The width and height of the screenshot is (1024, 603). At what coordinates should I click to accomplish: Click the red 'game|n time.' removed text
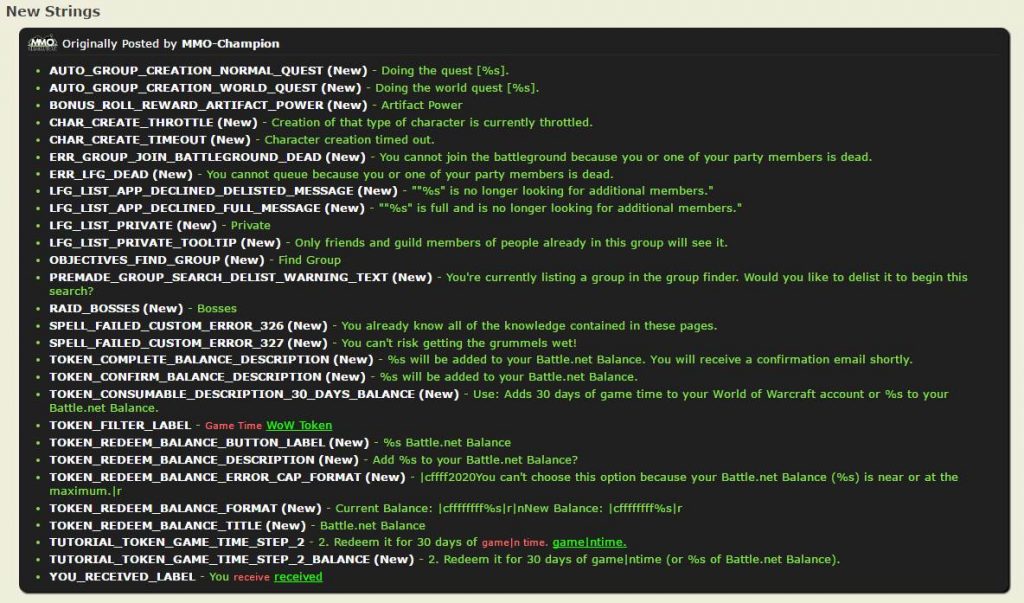coord(515,542)
